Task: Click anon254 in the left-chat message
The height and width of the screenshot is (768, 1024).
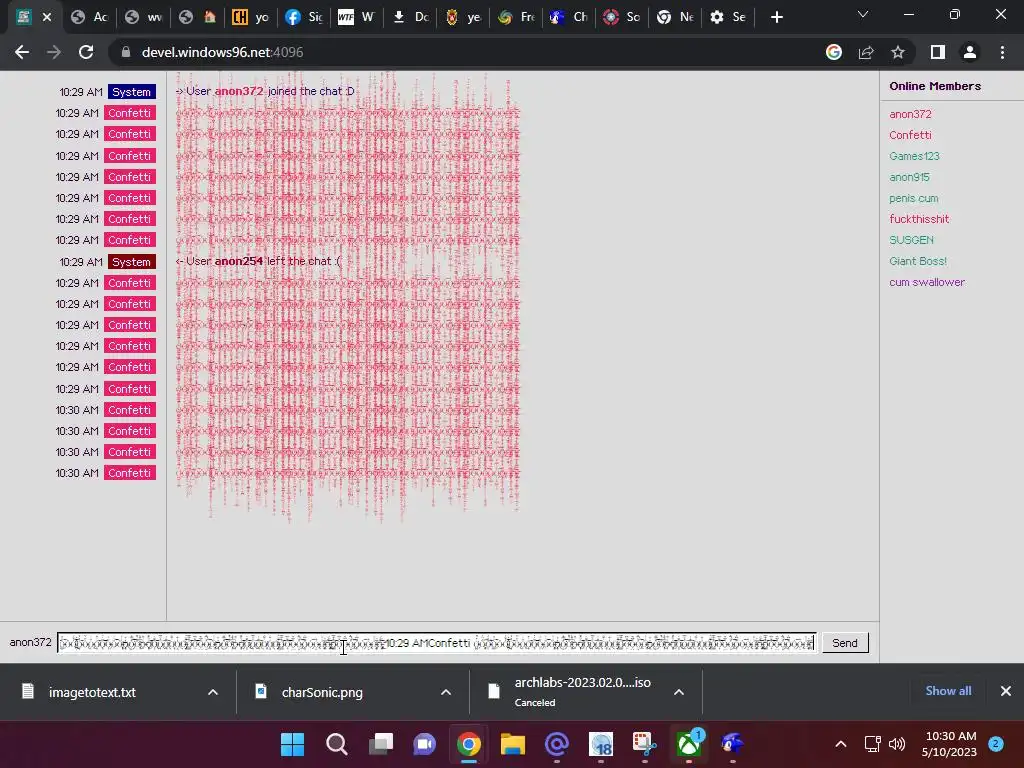Action: 238,261
